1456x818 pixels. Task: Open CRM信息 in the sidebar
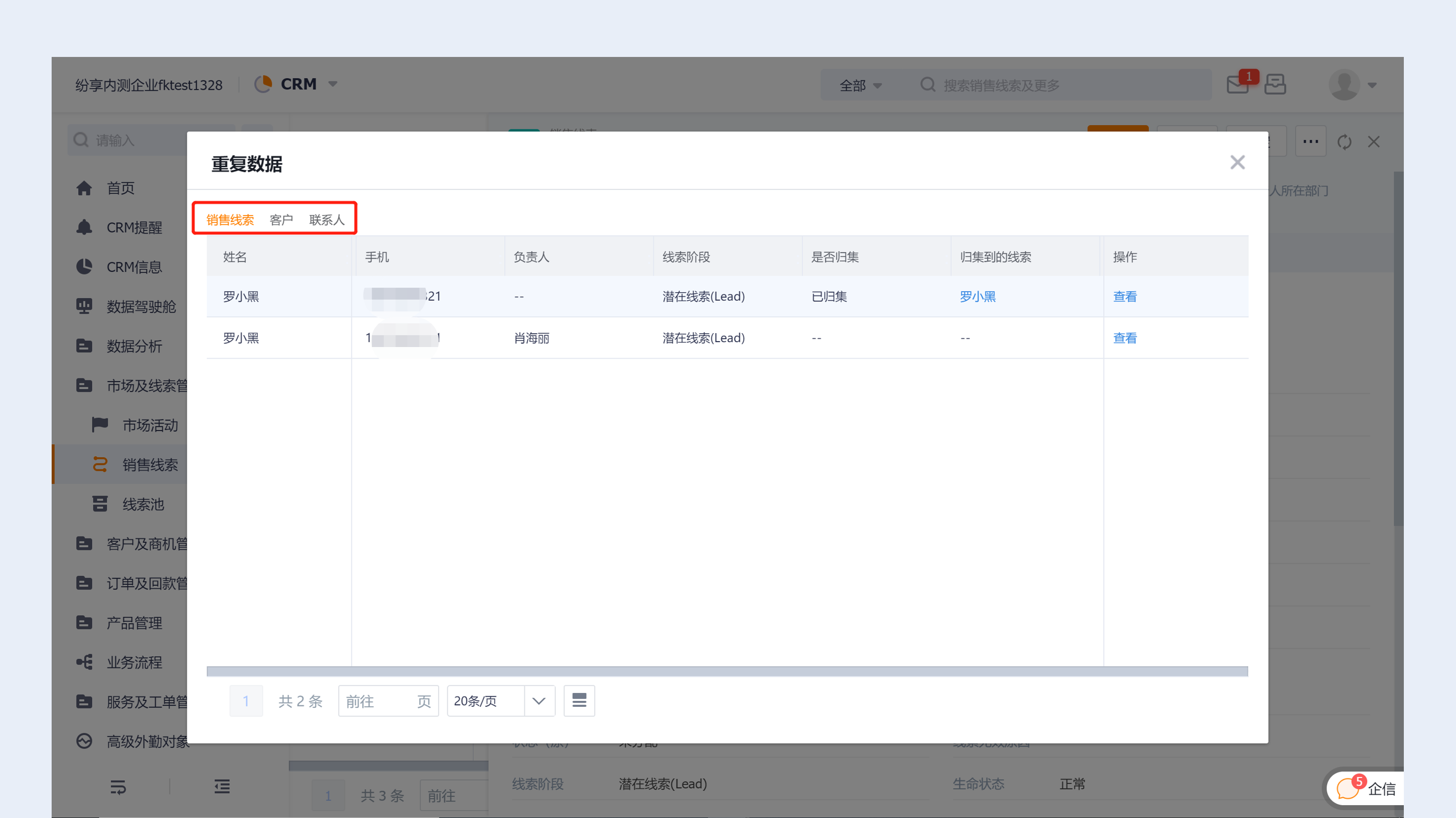[x=134, y=267]
